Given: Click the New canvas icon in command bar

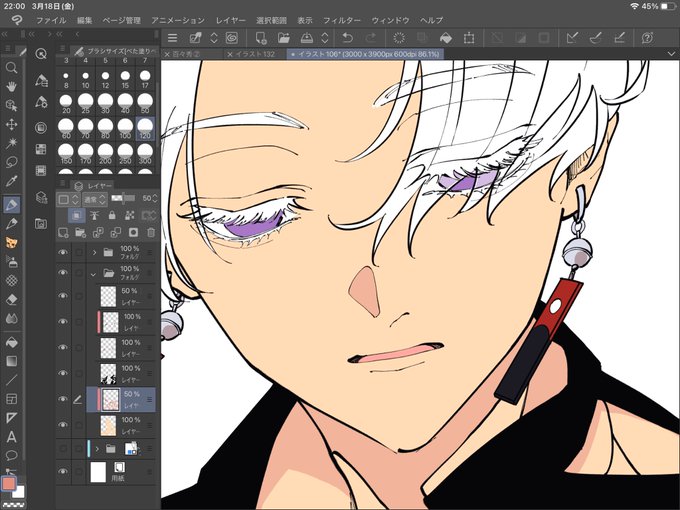Looking at the screenshot, I should point(260,38).
